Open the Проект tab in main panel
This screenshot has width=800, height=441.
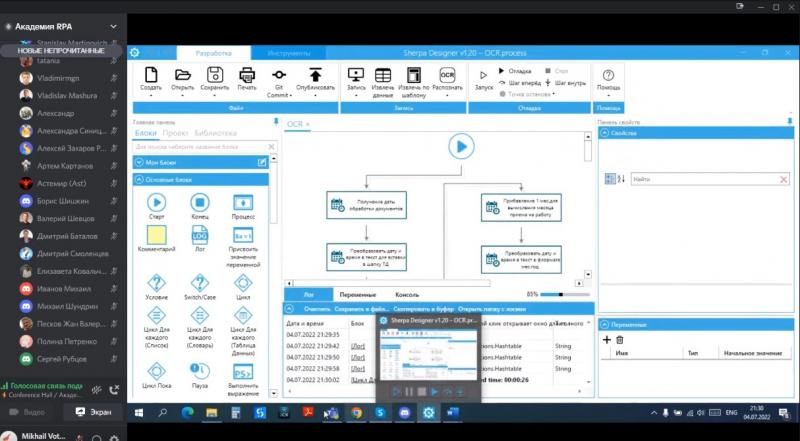point(175,133)
